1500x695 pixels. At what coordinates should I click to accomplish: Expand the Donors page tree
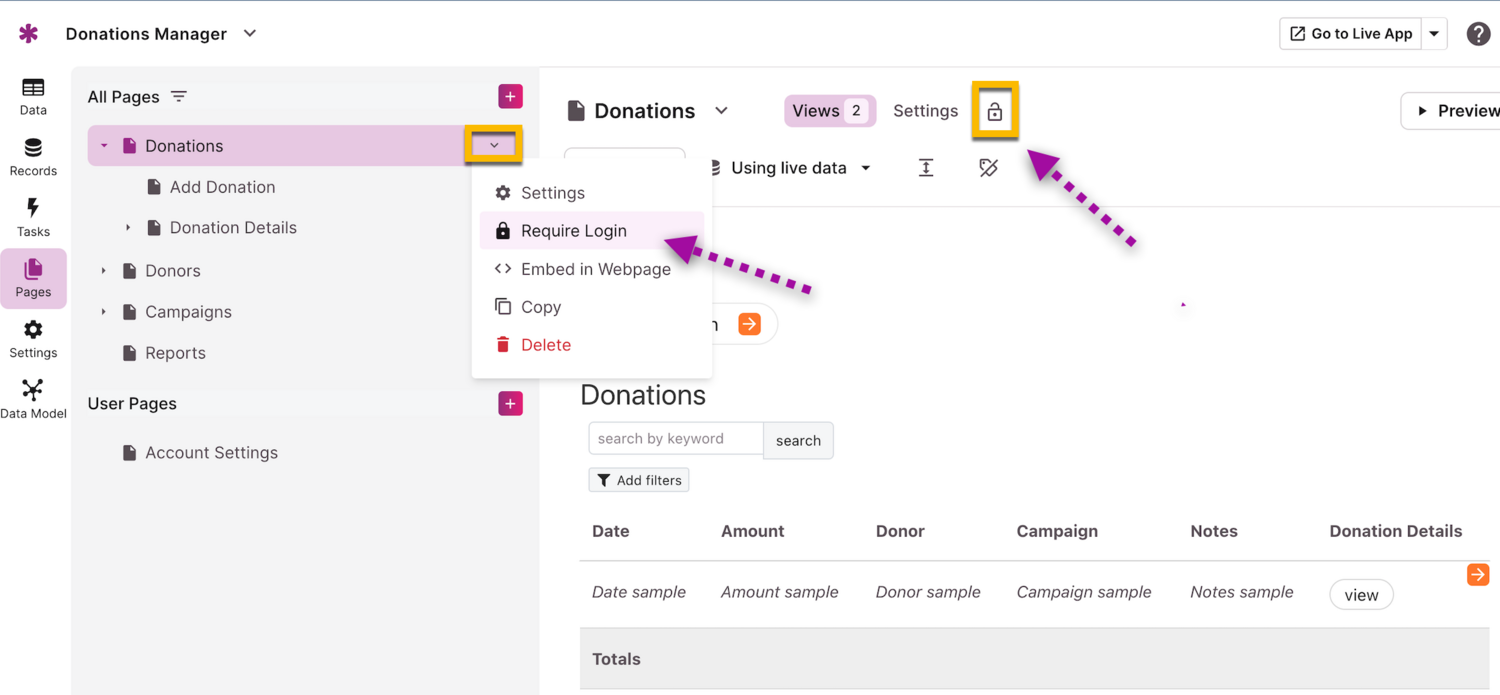[104, 271]
